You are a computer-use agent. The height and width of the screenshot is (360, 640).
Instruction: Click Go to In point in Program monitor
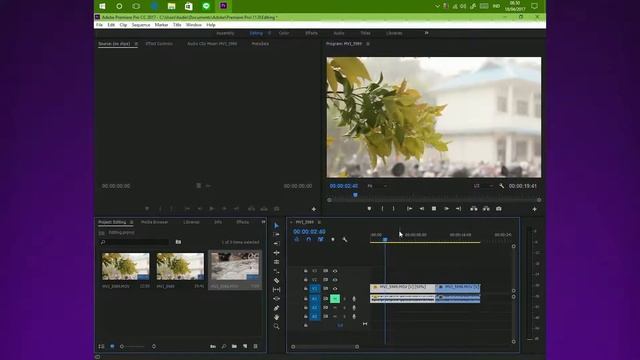(409, 209)
